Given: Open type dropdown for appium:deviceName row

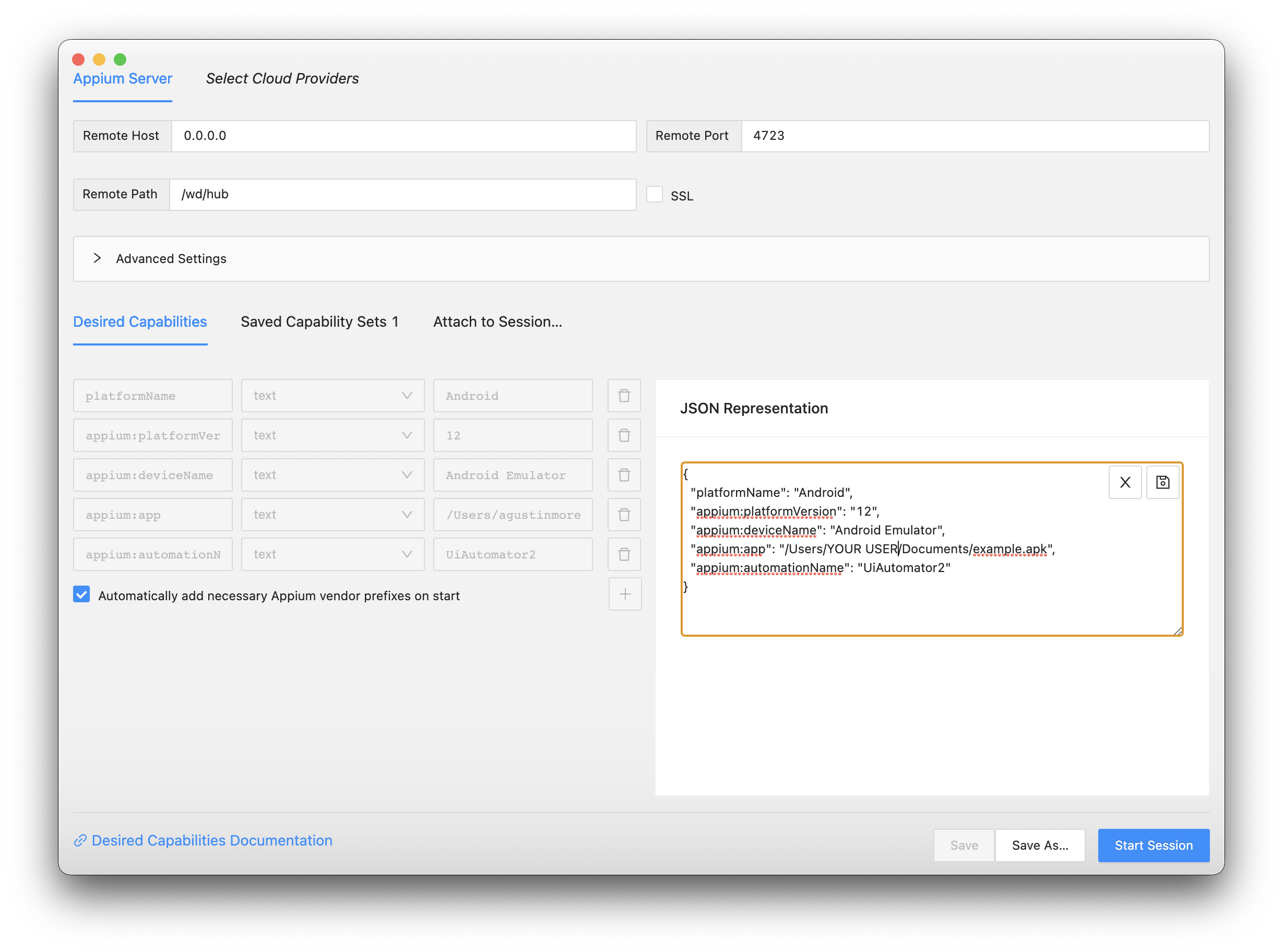Looking at the screenshot, I should tap(332, 475).
